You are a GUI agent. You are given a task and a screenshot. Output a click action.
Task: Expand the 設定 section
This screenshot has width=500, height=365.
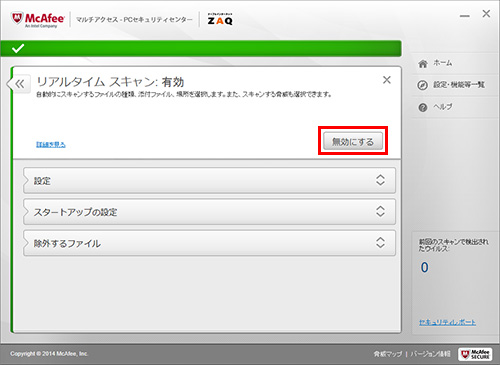209,180
